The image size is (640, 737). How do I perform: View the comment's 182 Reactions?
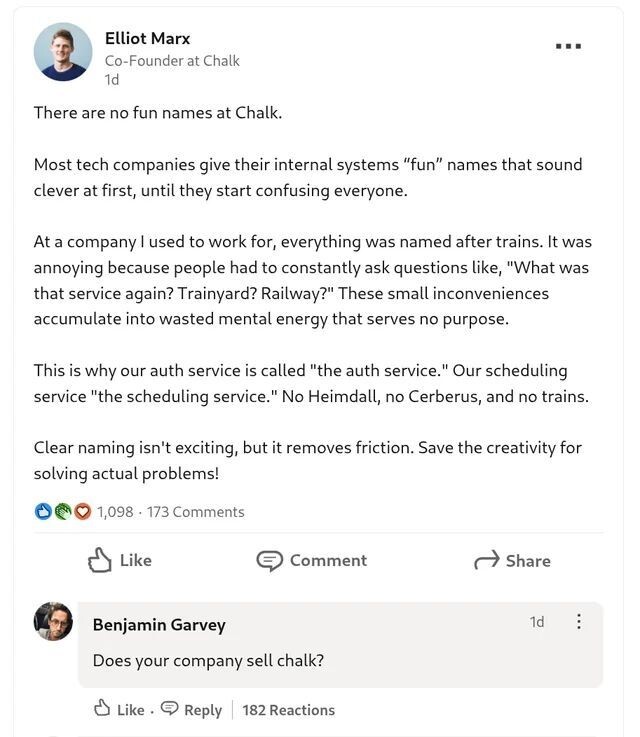(x=288, y=710)
